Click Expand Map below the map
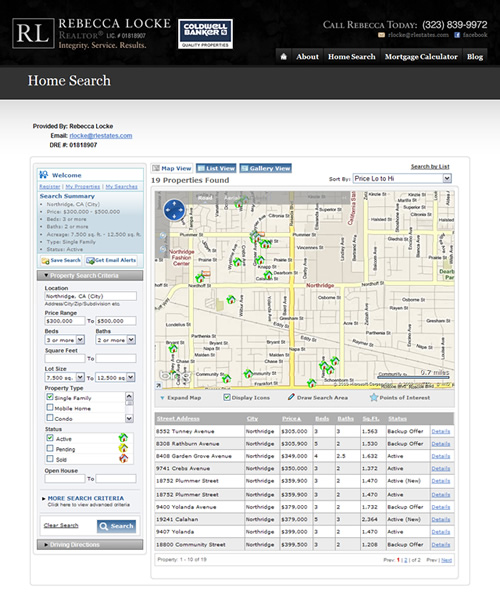500x599 pixels. coord(180,398)
